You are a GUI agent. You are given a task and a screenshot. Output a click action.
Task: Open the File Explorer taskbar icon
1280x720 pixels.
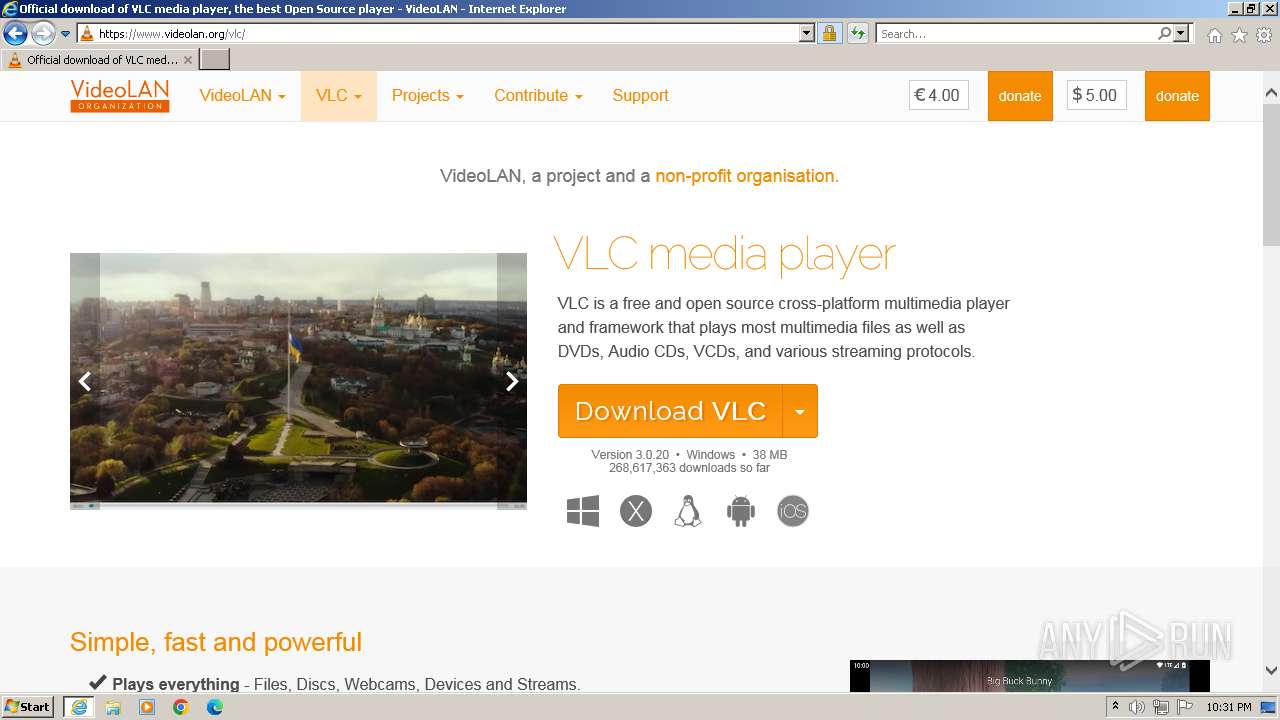113,707
